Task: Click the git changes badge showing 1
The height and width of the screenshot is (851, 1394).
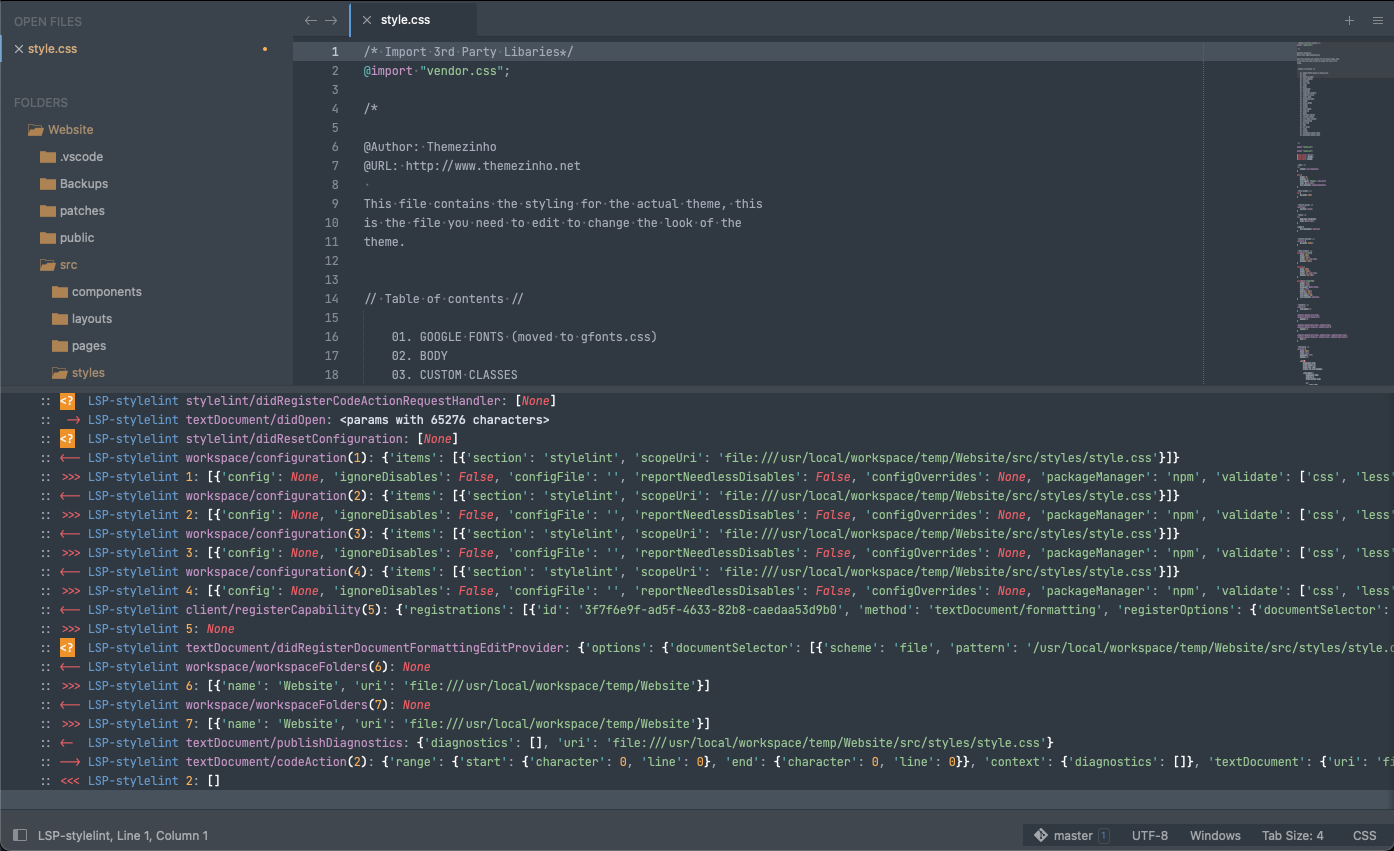Action: pyautogui.click(x=1104, y=835)
